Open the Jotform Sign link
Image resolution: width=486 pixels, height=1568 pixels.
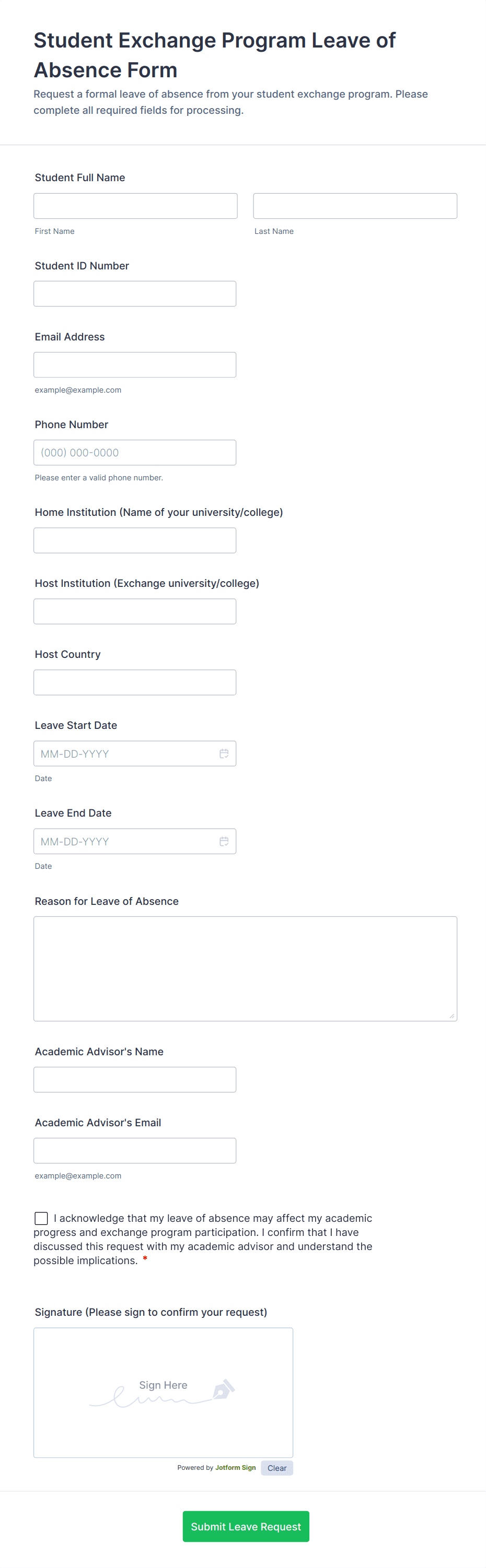235,1468
